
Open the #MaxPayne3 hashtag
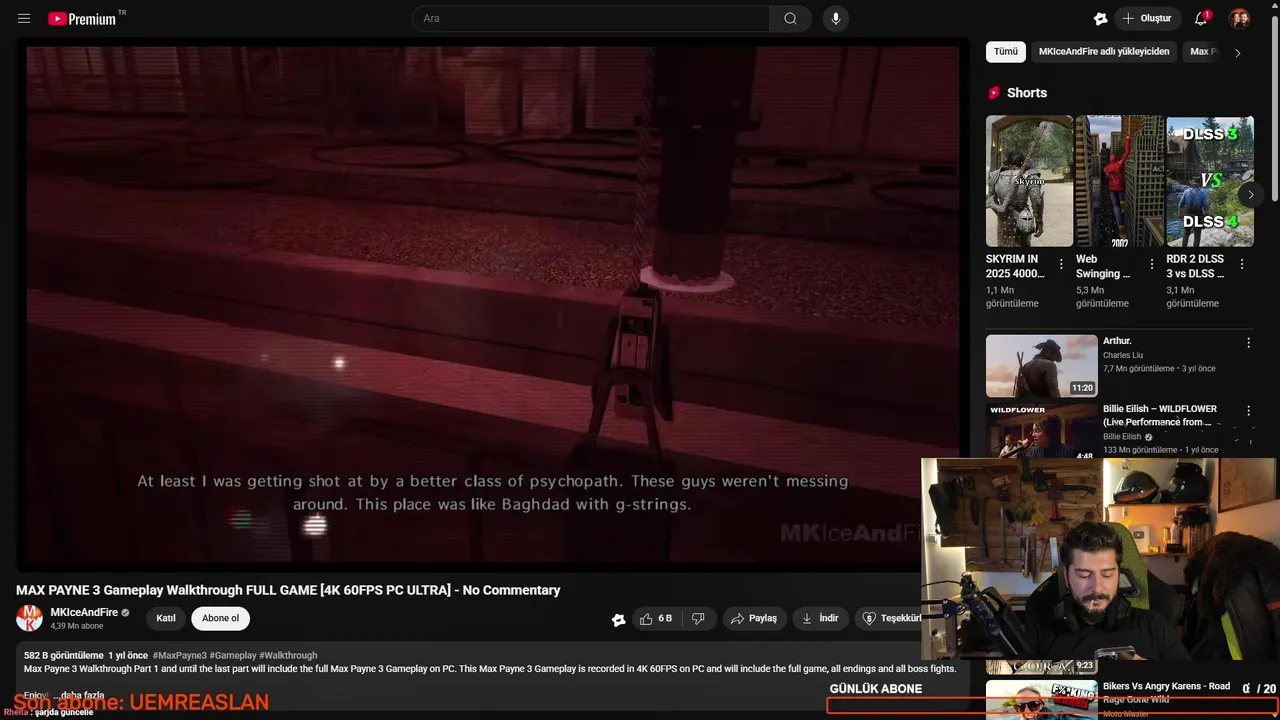(x=179, y=655)
